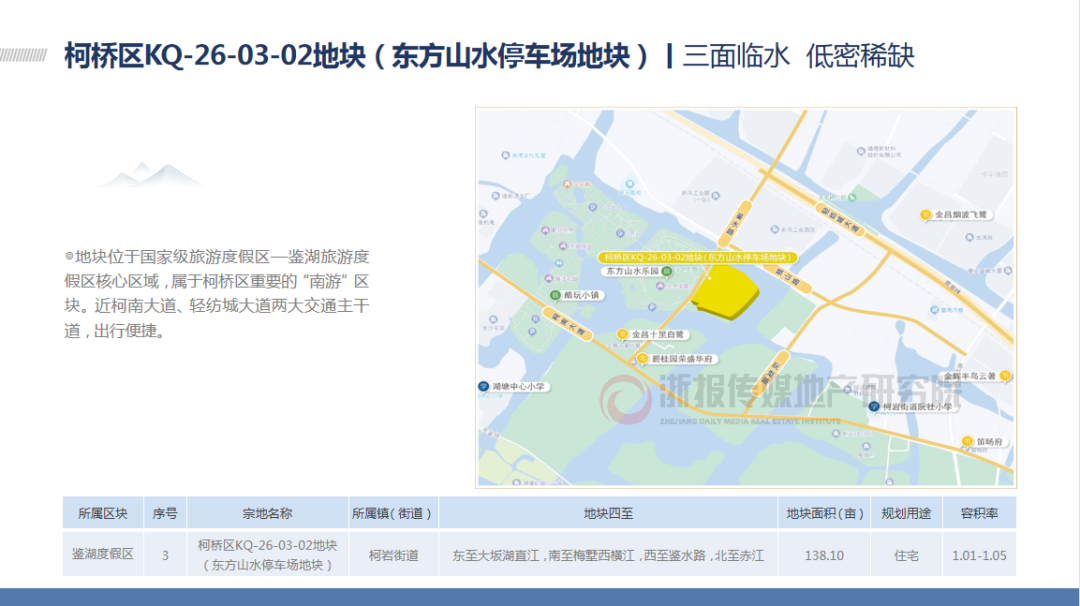Screen dimensions: 1080x606
Task: Click the 笛旸府 yellow marker icon
Action: pyautogui.click(x=967, y=441)
